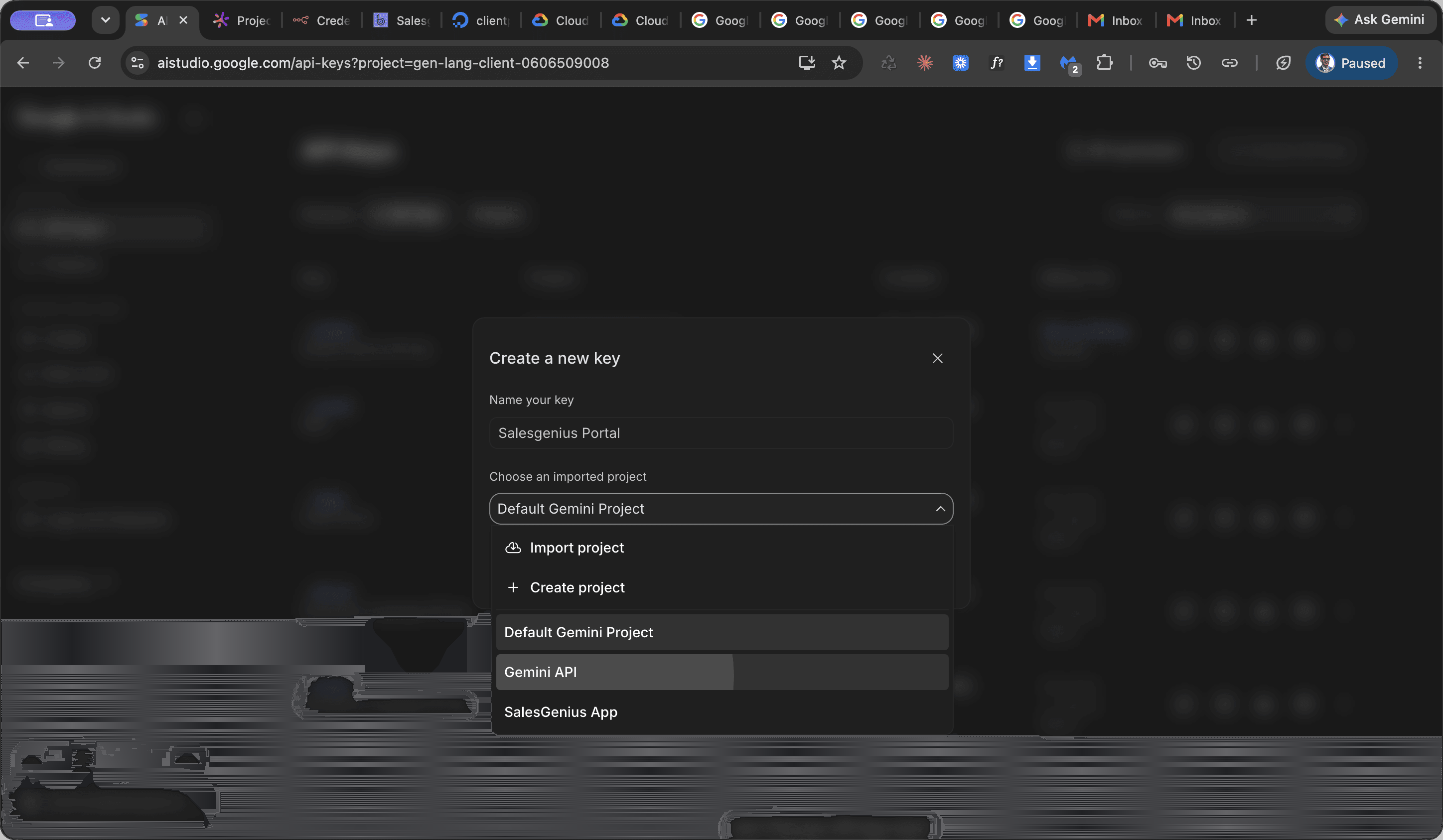The height and width of the screenshot is (840, 1443).
Task: Edit the Salesgenius Portal key name field
Action: (x=721, y=433)
